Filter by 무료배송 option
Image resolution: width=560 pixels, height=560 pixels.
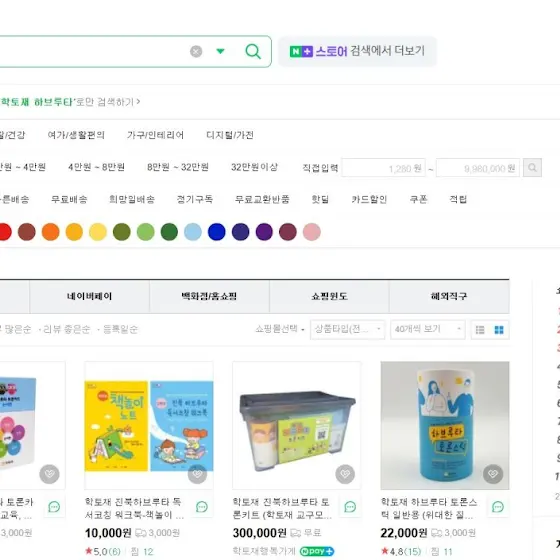point(69,199)
